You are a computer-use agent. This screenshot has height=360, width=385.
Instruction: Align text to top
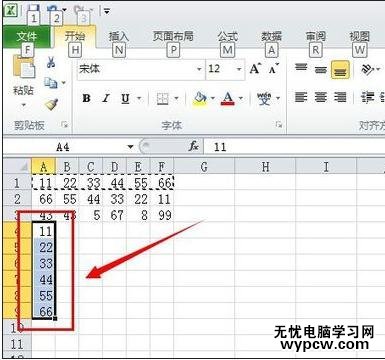click(x=301, y=68)
